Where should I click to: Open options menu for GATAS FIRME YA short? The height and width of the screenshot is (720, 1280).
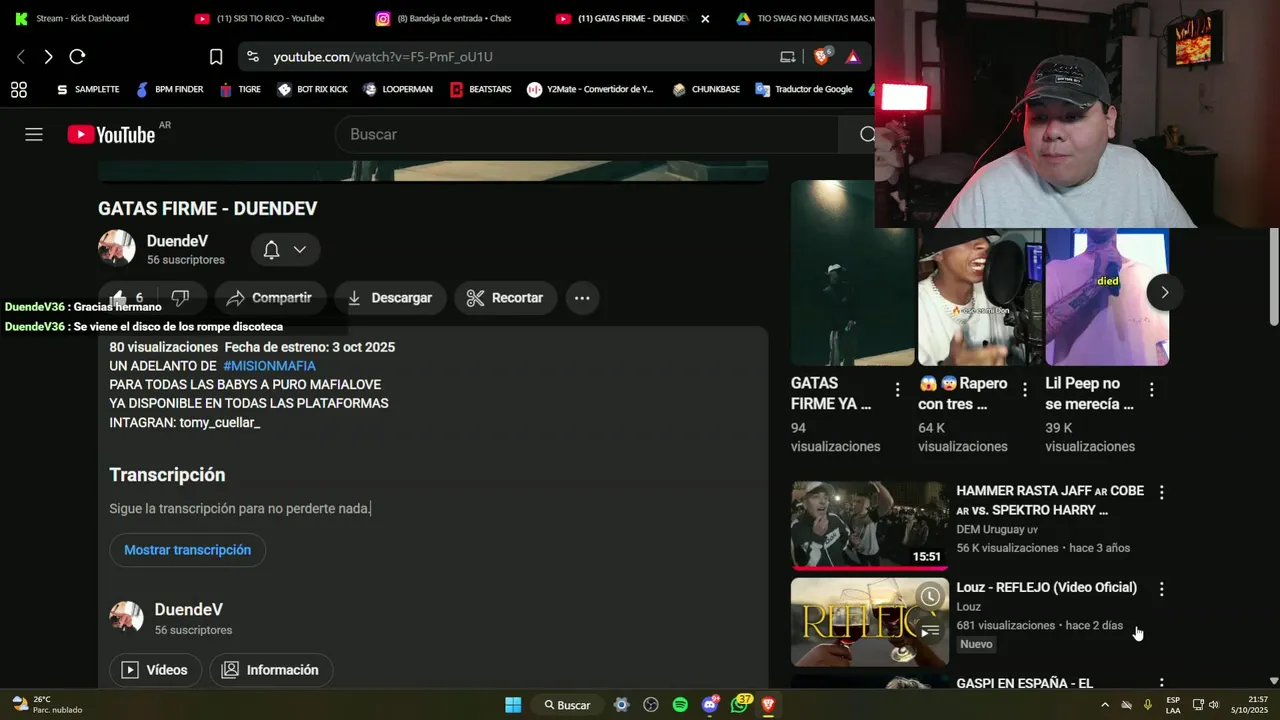[897, 390]
